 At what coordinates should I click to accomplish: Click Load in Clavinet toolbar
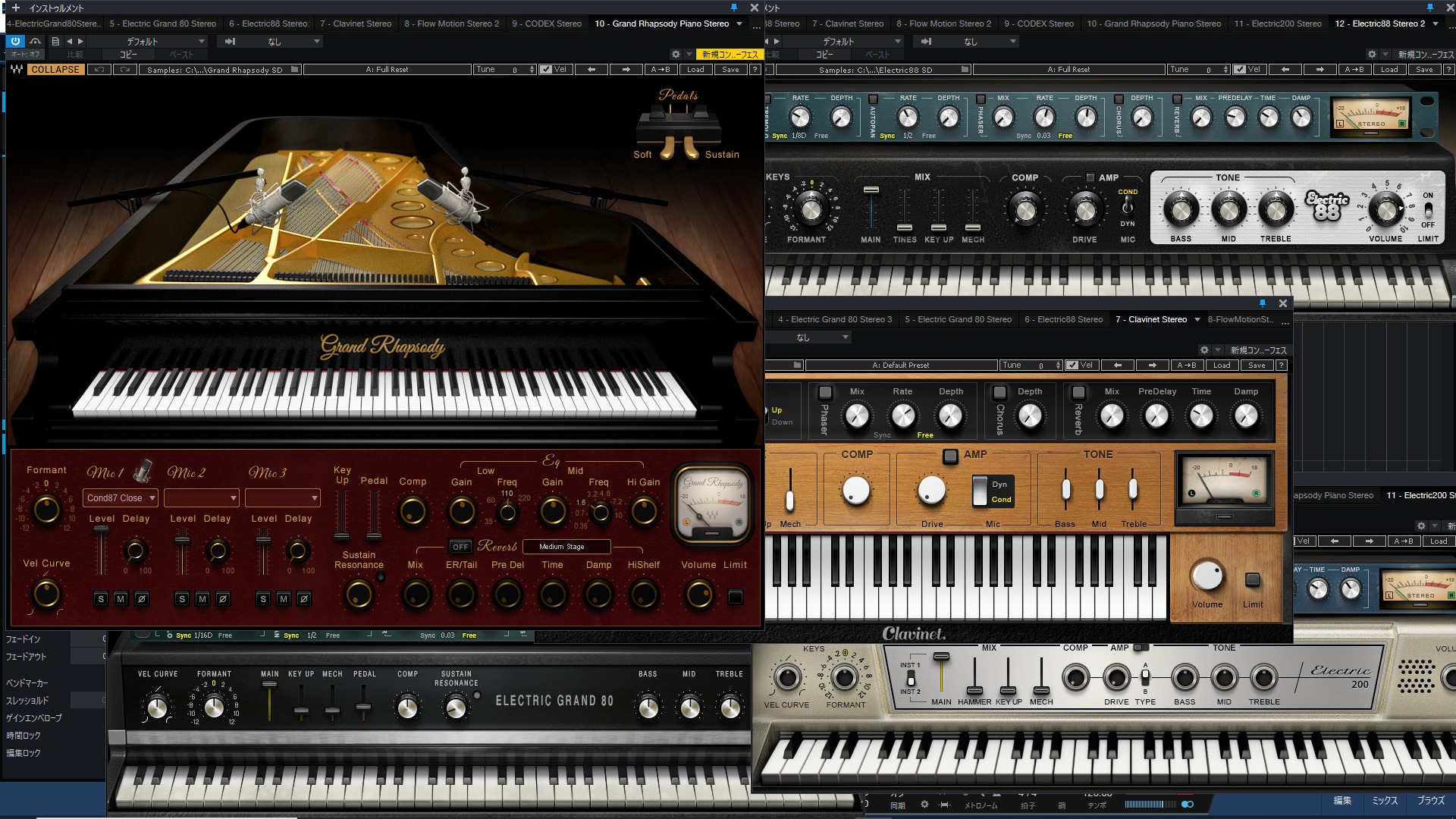tap(1222, 365)
